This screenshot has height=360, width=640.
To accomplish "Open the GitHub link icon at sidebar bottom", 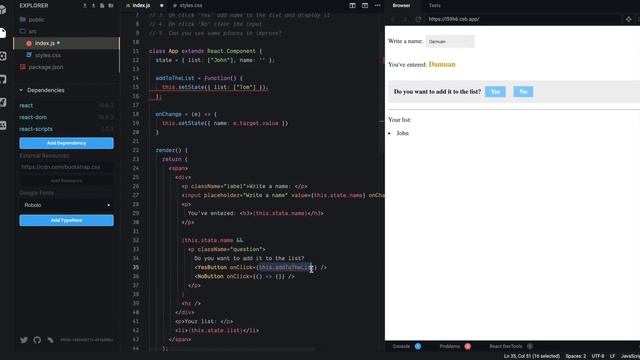I will (37, 340).
